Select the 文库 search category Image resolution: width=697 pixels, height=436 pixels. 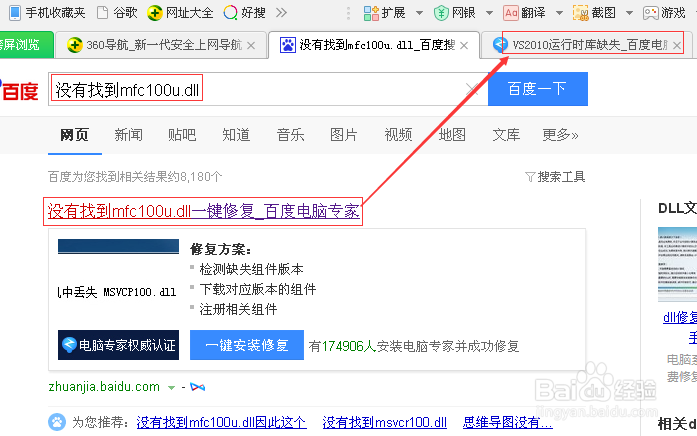tap(506, 135)
